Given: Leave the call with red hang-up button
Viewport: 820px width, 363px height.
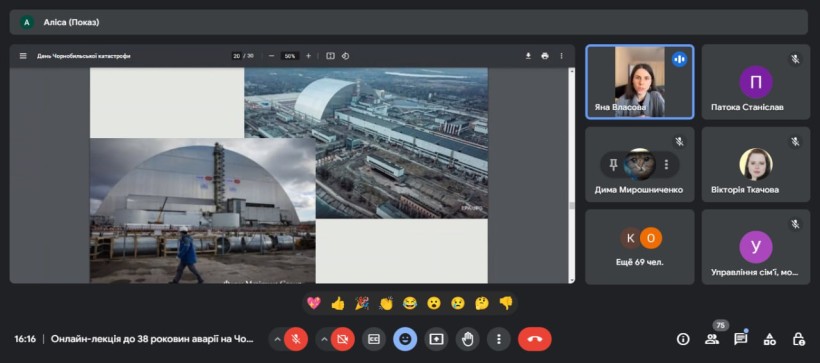Looking at the screenshot, I should pos(534,339).
